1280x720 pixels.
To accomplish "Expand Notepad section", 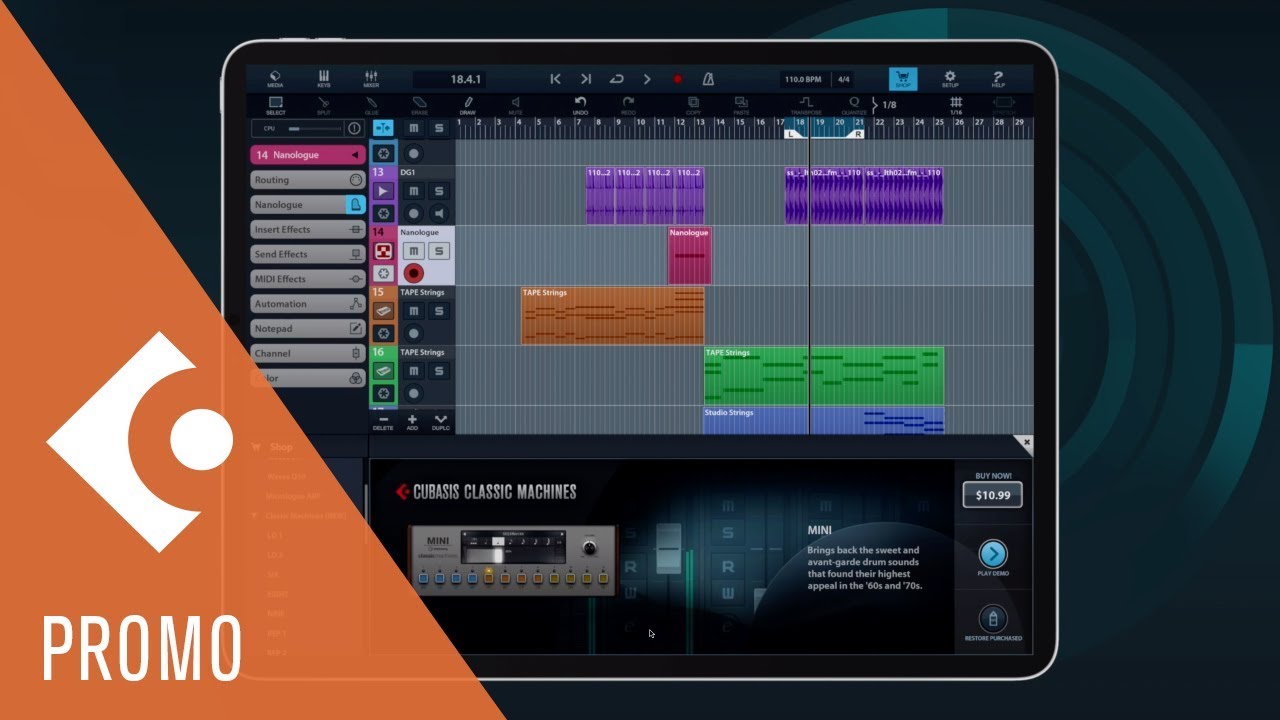I will pyautogui.click(x=308, y=329).
